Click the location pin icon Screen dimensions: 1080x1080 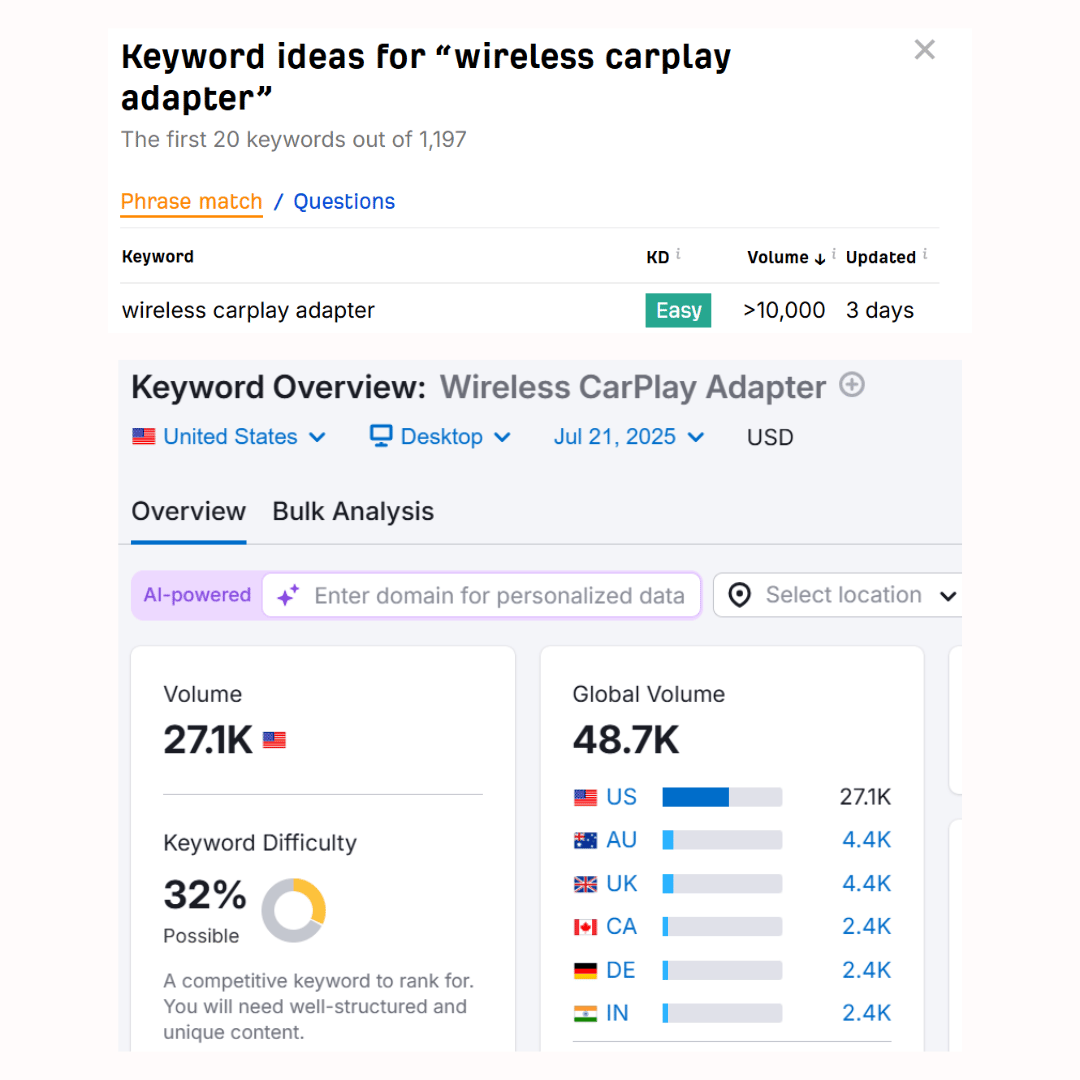[x=740, y=595]
